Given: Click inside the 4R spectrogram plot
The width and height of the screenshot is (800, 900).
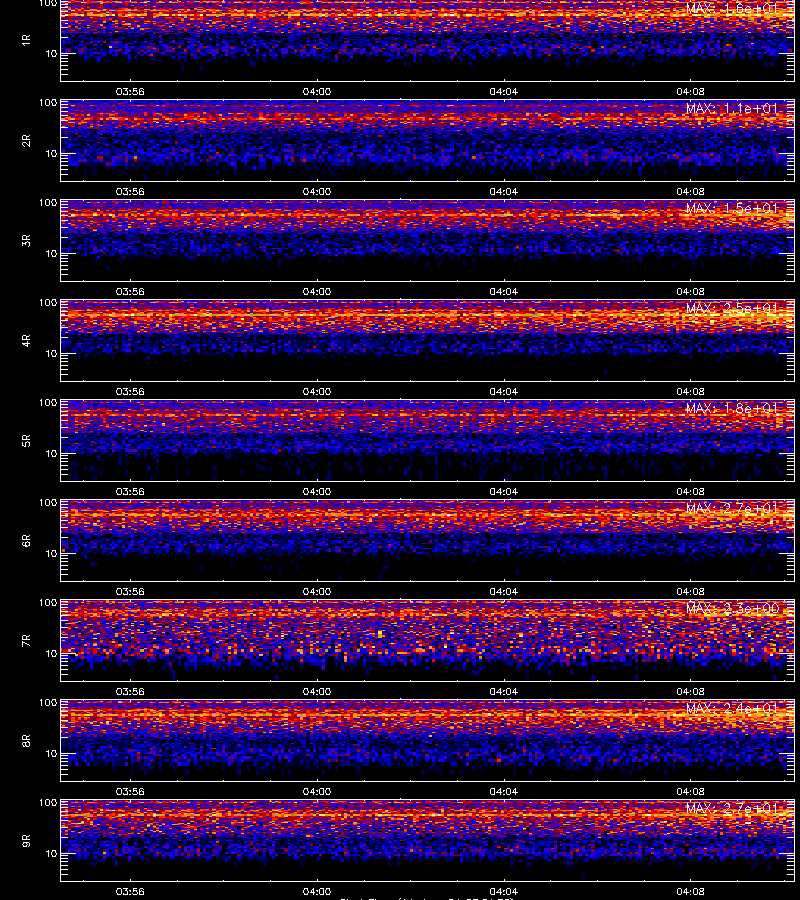Looking at the screenshot, I should [x=428, y=340].
